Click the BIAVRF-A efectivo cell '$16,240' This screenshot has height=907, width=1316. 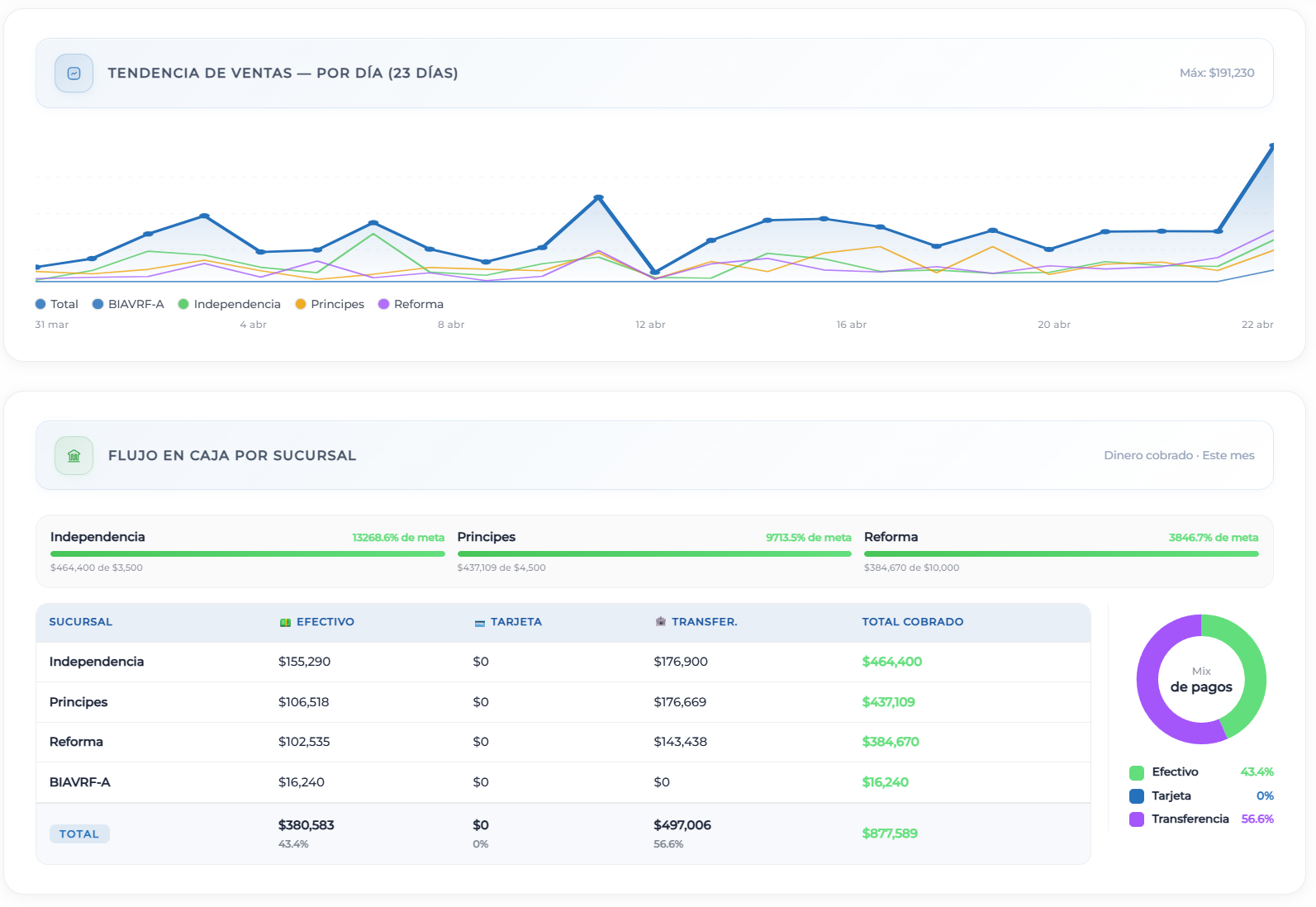click(x=302, y=782)
